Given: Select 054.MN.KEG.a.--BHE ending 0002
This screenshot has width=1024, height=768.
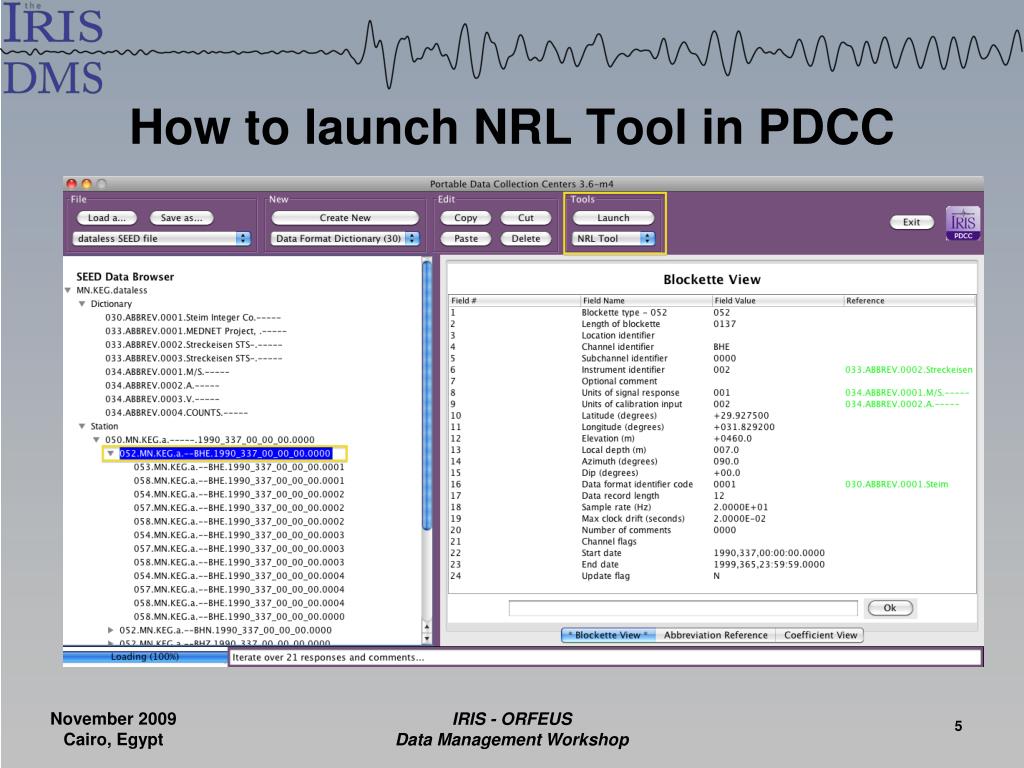Looking at the screenshot, I should (x=239, y=494).
